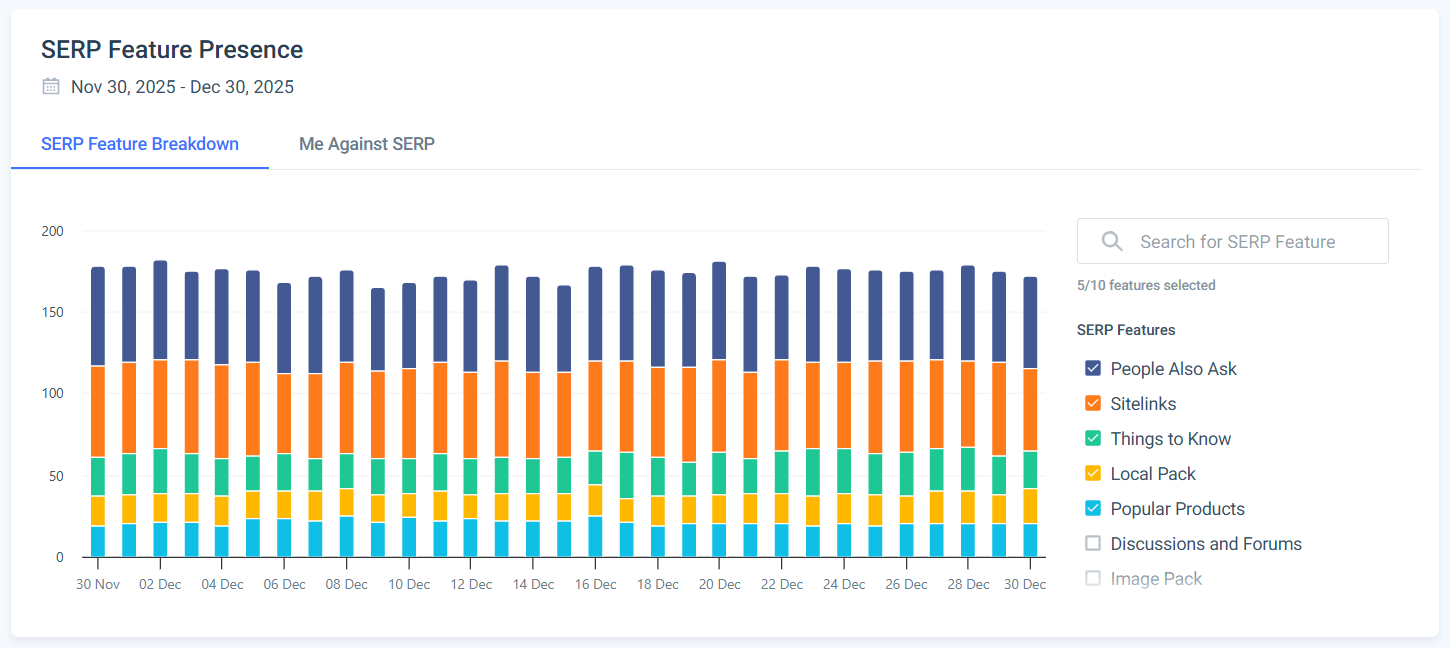Image resolution: width=1450 pixels, height=648 pixels.
Task: Click the disabled Image Pack checkbox icon
Action: click(1092, 578)
